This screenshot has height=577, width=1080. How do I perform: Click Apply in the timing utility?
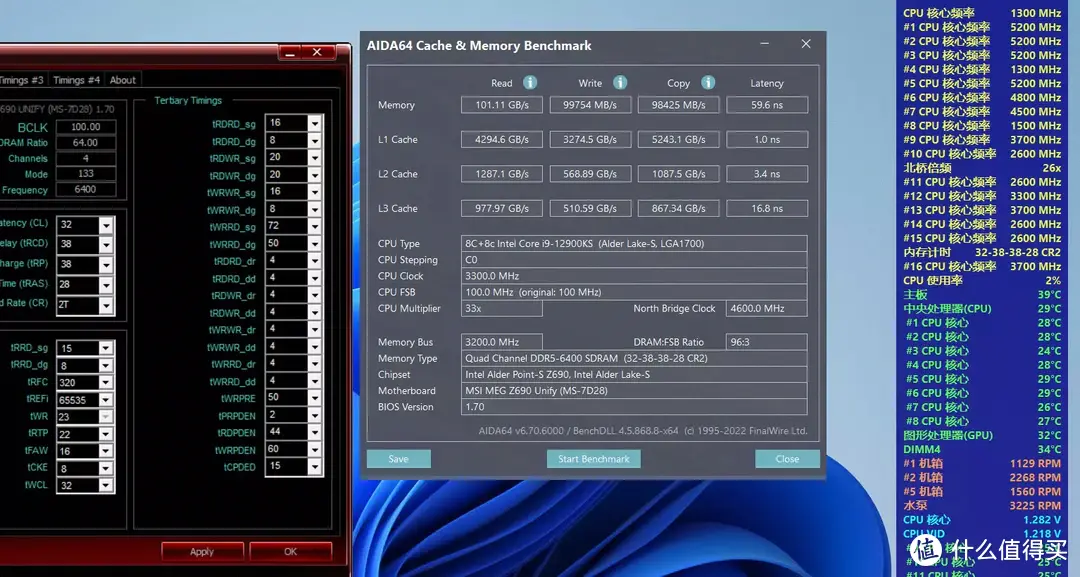point(202,552)
